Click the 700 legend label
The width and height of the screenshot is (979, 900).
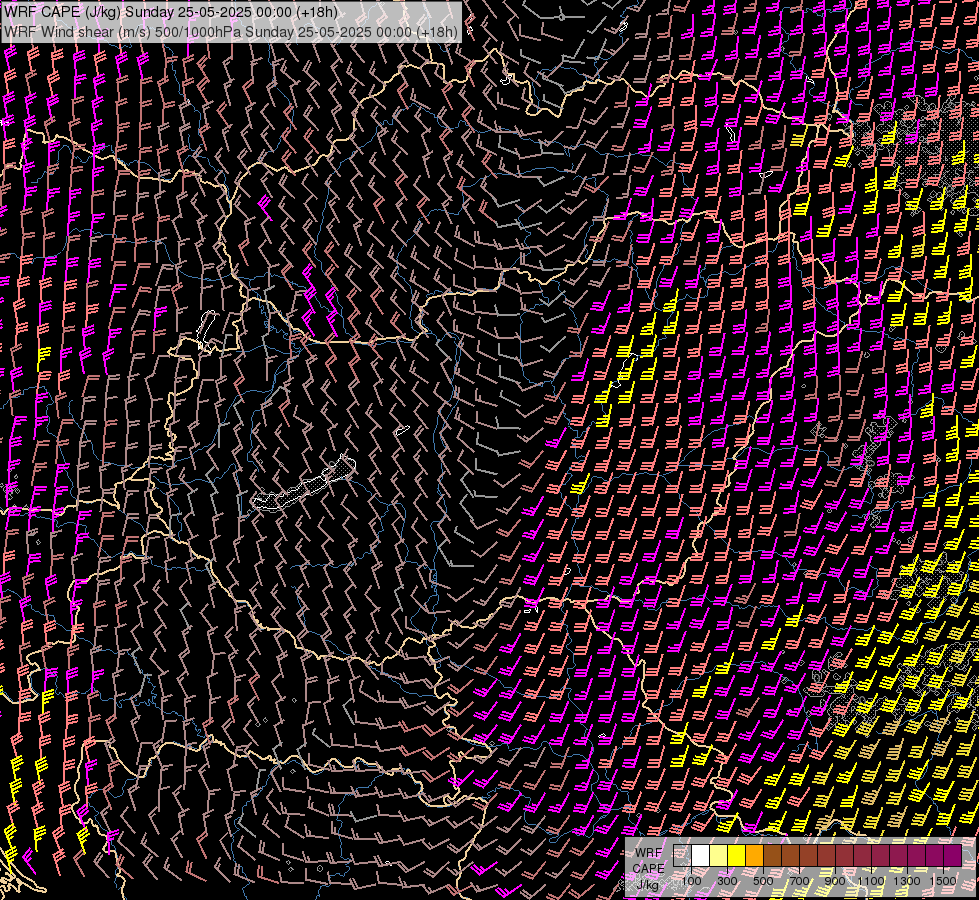[799, 881]
